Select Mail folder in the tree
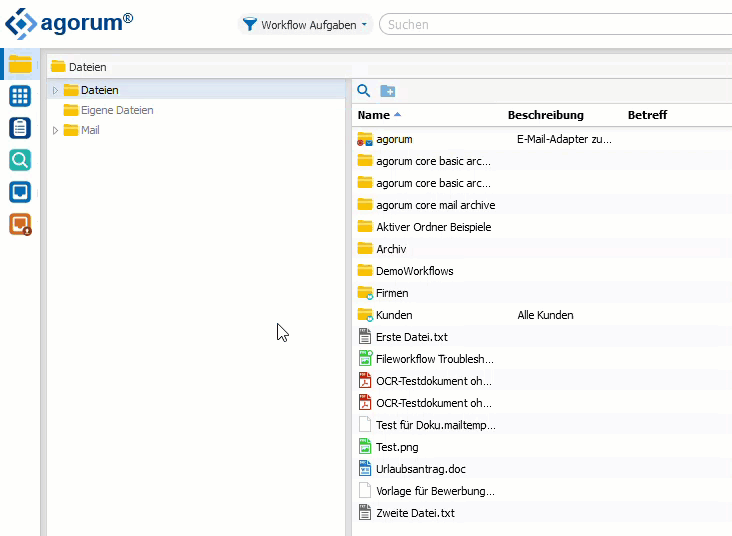This screenshot has width=732, height=536. click(90, 130)
